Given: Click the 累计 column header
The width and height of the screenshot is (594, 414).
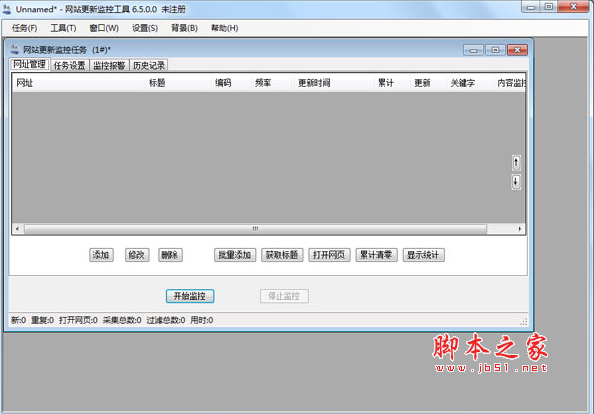Looking at the screenshot, I should 392,83.
